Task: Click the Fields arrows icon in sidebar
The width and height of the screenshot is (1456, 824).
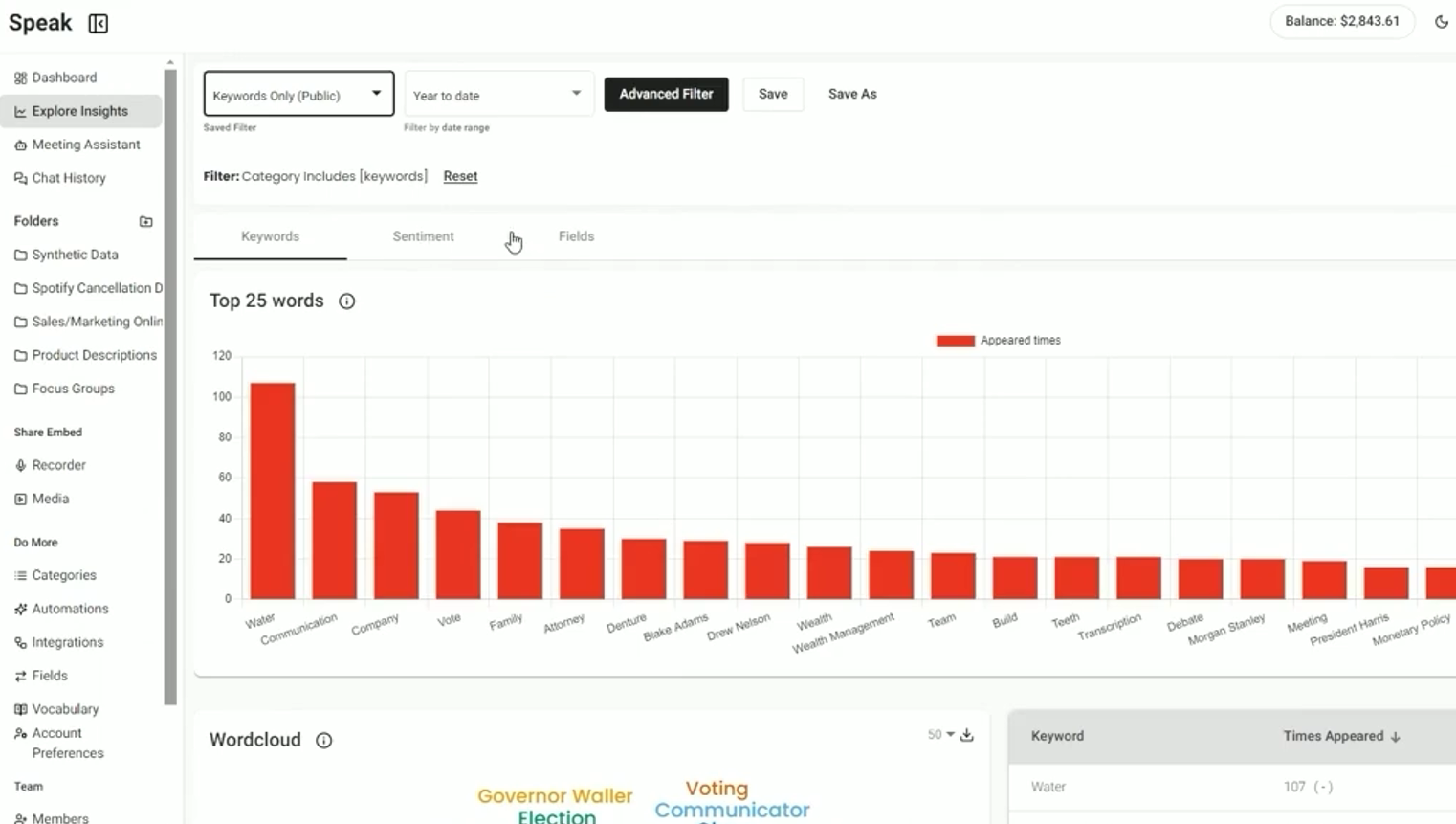Action: pos(20,676)
